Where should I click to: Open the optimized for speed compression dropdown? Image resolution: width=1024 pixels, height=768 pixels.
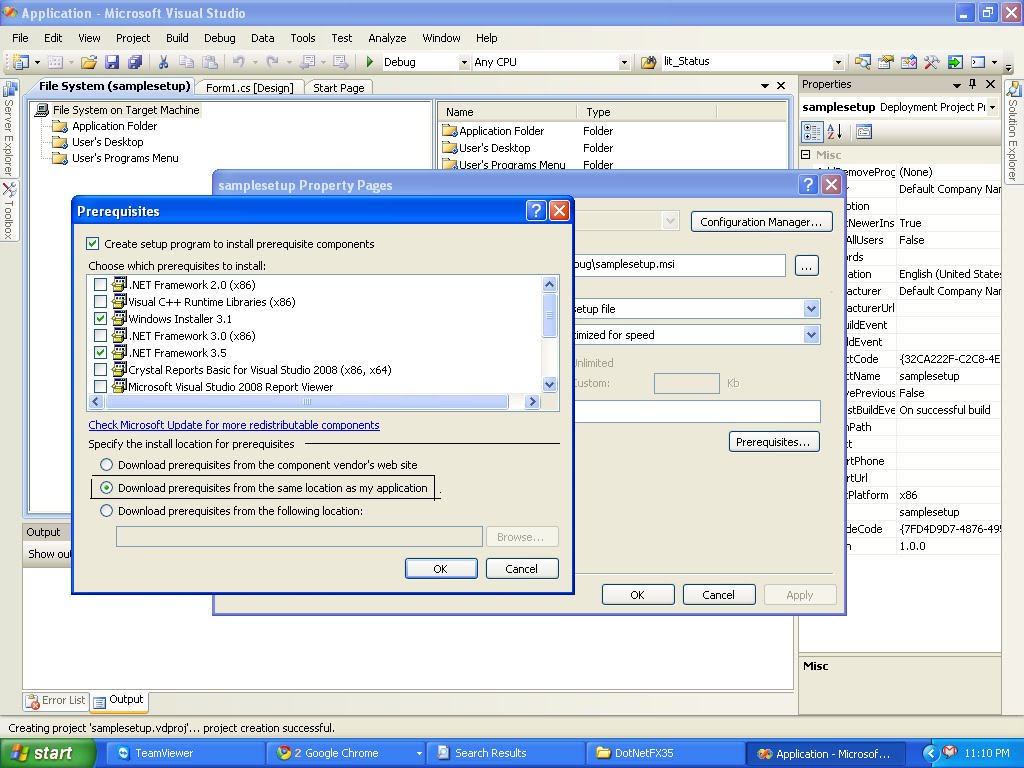[811, 335]
